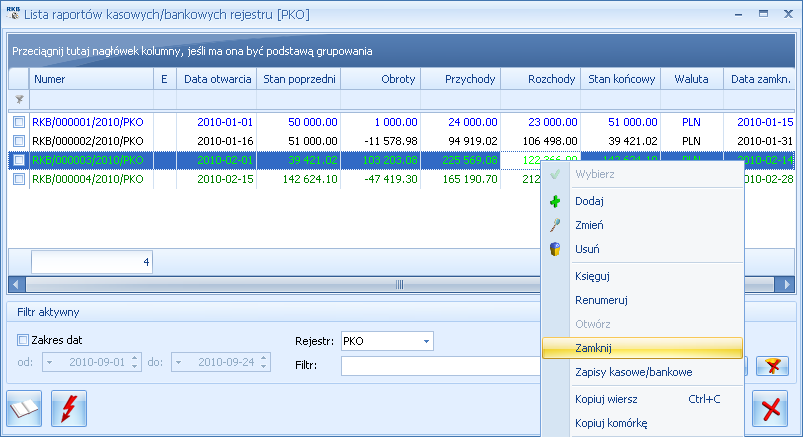Screen dimensions: 803x437
Task: Click the cell value 50 000.00
Action: (x=312, y=122)
